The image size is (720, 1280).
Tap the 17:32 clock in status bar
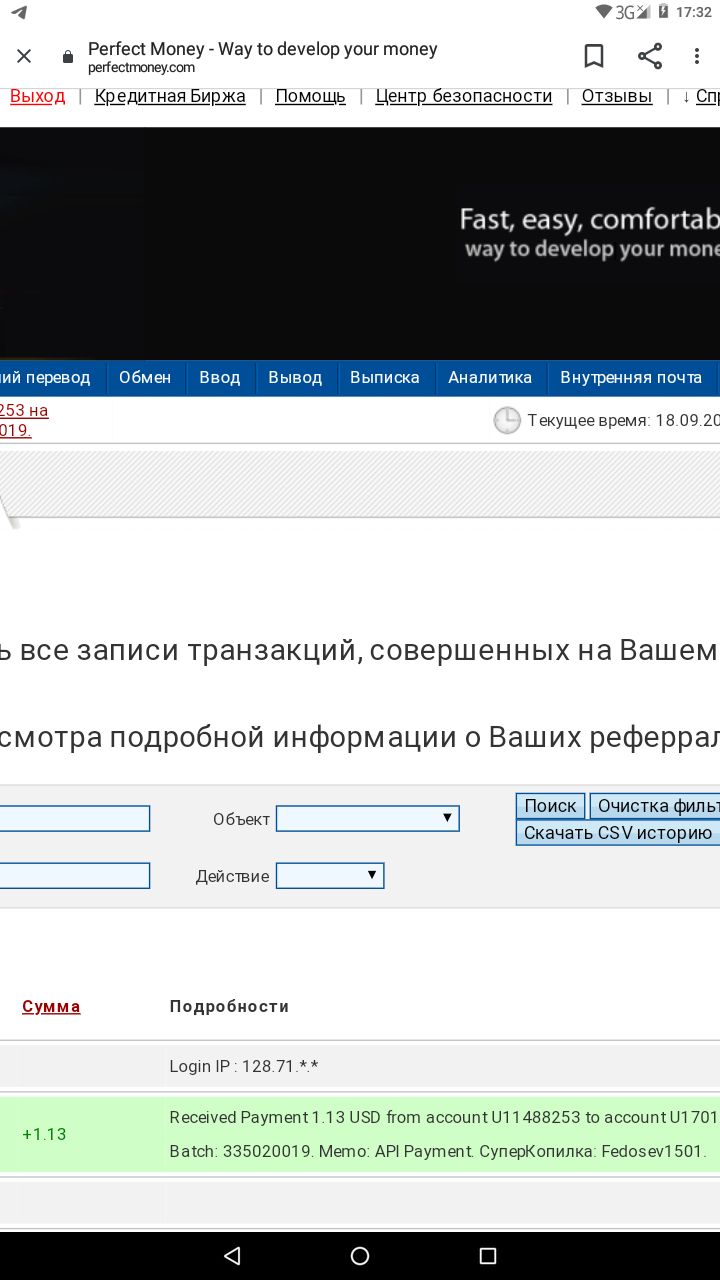(694, 12)
